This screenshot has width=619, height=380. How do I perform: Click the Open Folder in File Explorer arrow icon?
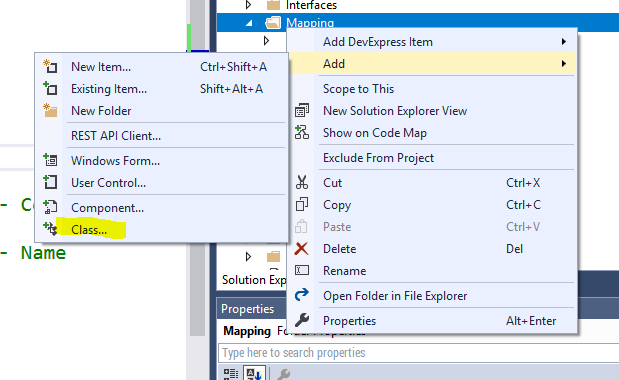point(302,295)
